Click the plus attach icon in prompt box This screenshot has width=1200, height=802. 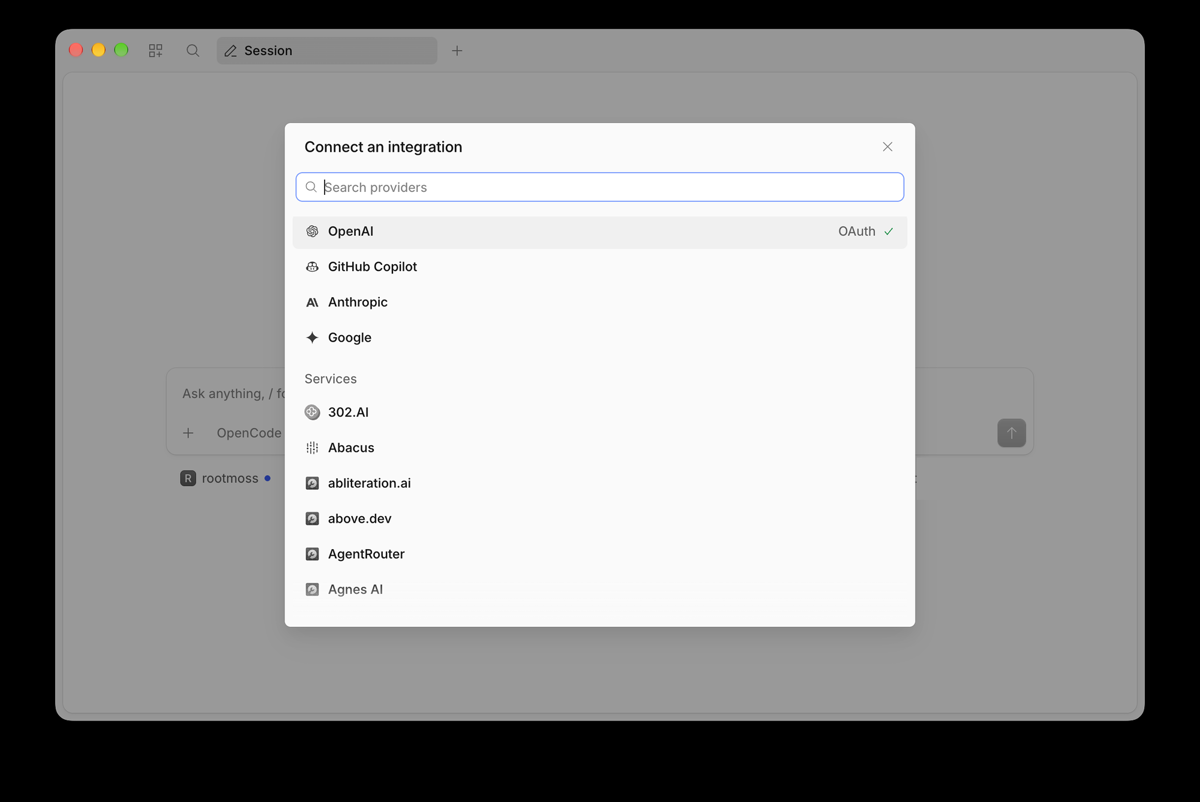[188, 433]
